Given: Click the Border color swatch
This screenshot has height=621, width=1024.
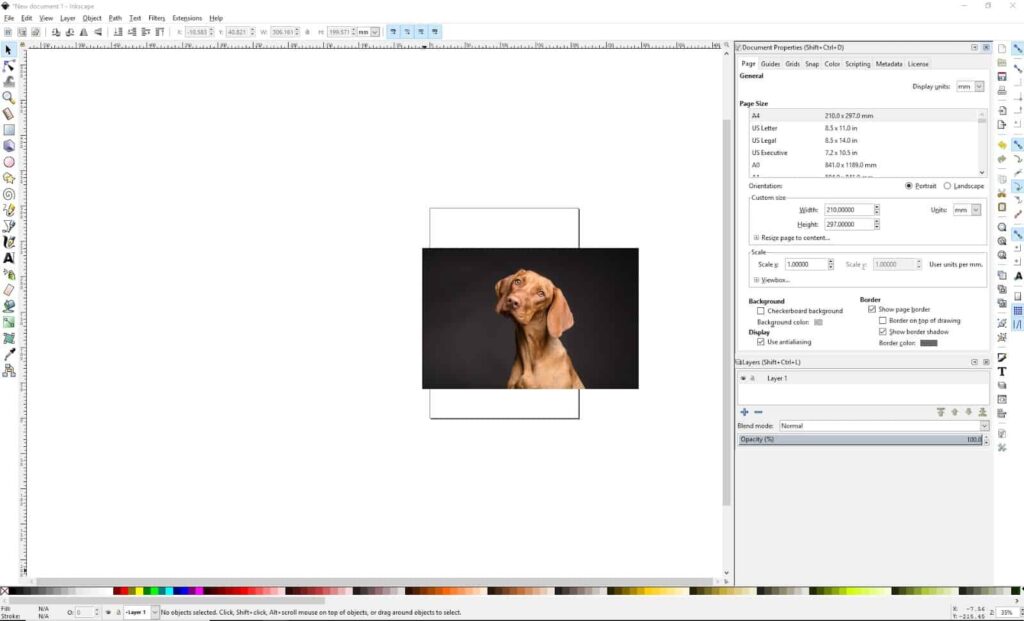Looking at the screenshot, I should tap(929, 342).
